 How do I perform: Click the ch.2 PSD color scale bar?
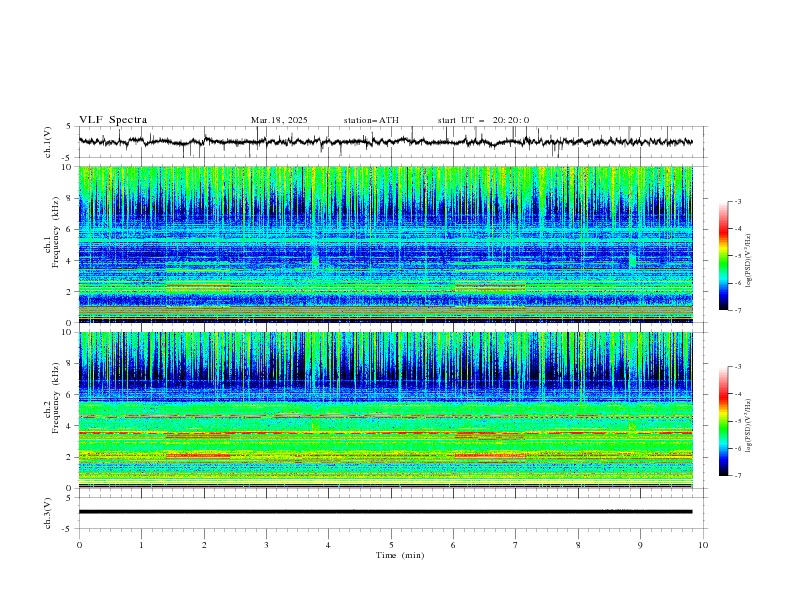click(x=723, y=421)
